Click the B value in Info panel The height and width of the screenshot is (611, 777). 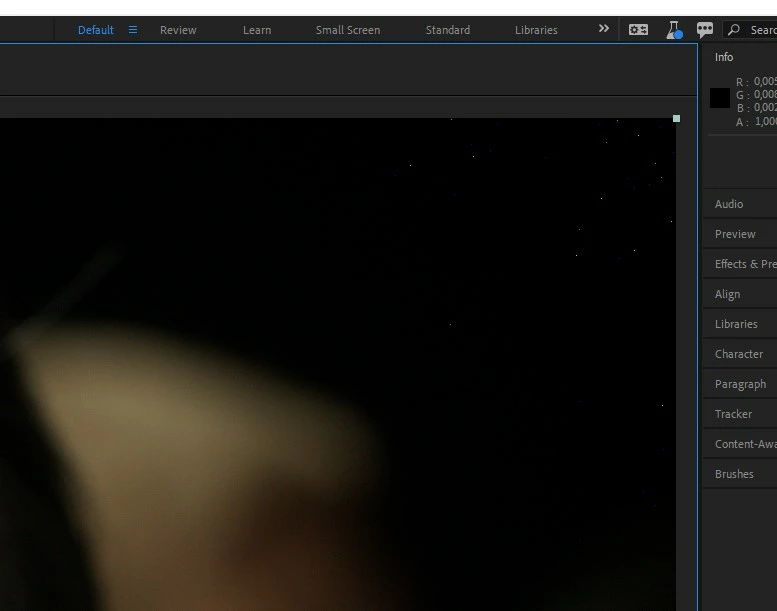(765, 108)
